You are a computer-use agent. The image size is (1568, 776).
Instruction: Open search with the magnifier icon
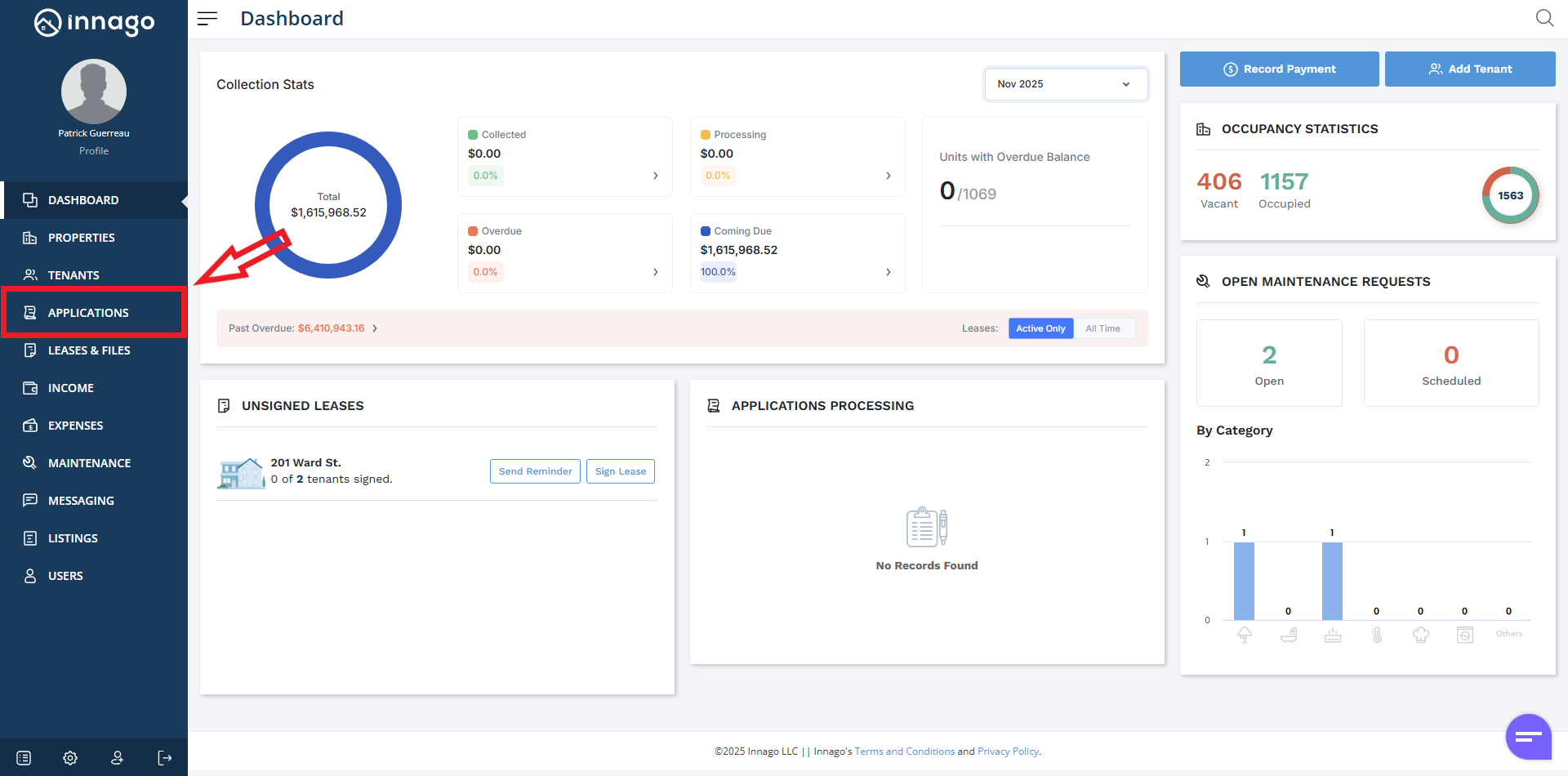pos(1543,18)
